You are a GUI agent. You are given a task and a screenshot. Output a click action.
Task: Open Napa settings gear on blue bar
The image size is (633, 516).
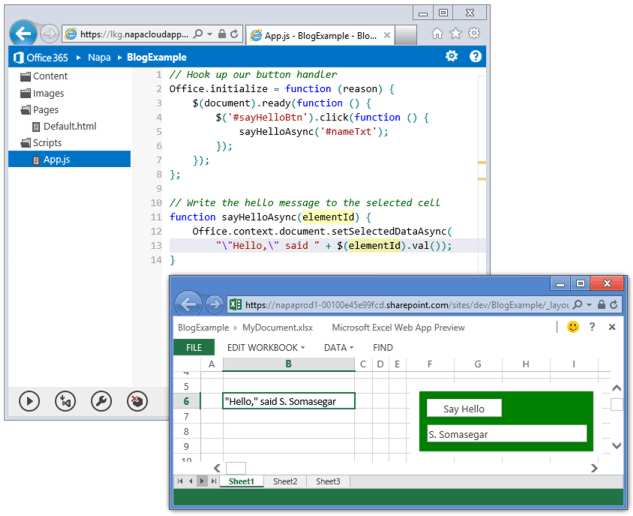pyautogui.click(x=451, y=56)
